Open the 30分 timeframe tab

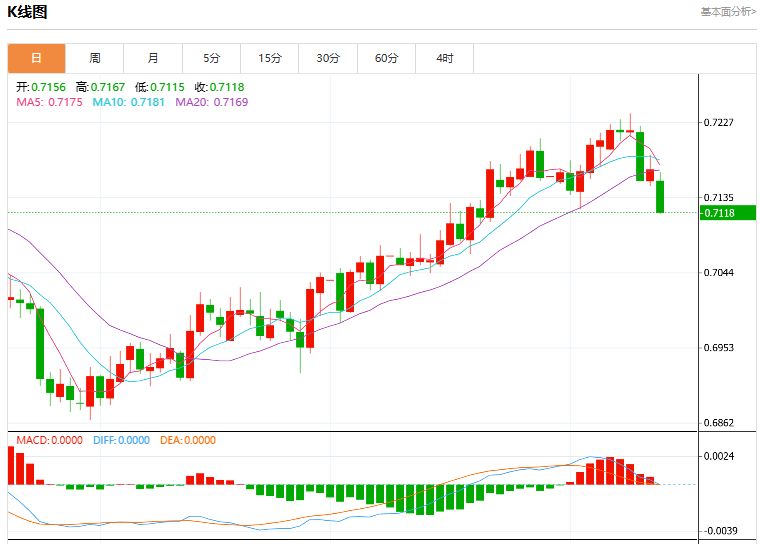click(328, 59)
